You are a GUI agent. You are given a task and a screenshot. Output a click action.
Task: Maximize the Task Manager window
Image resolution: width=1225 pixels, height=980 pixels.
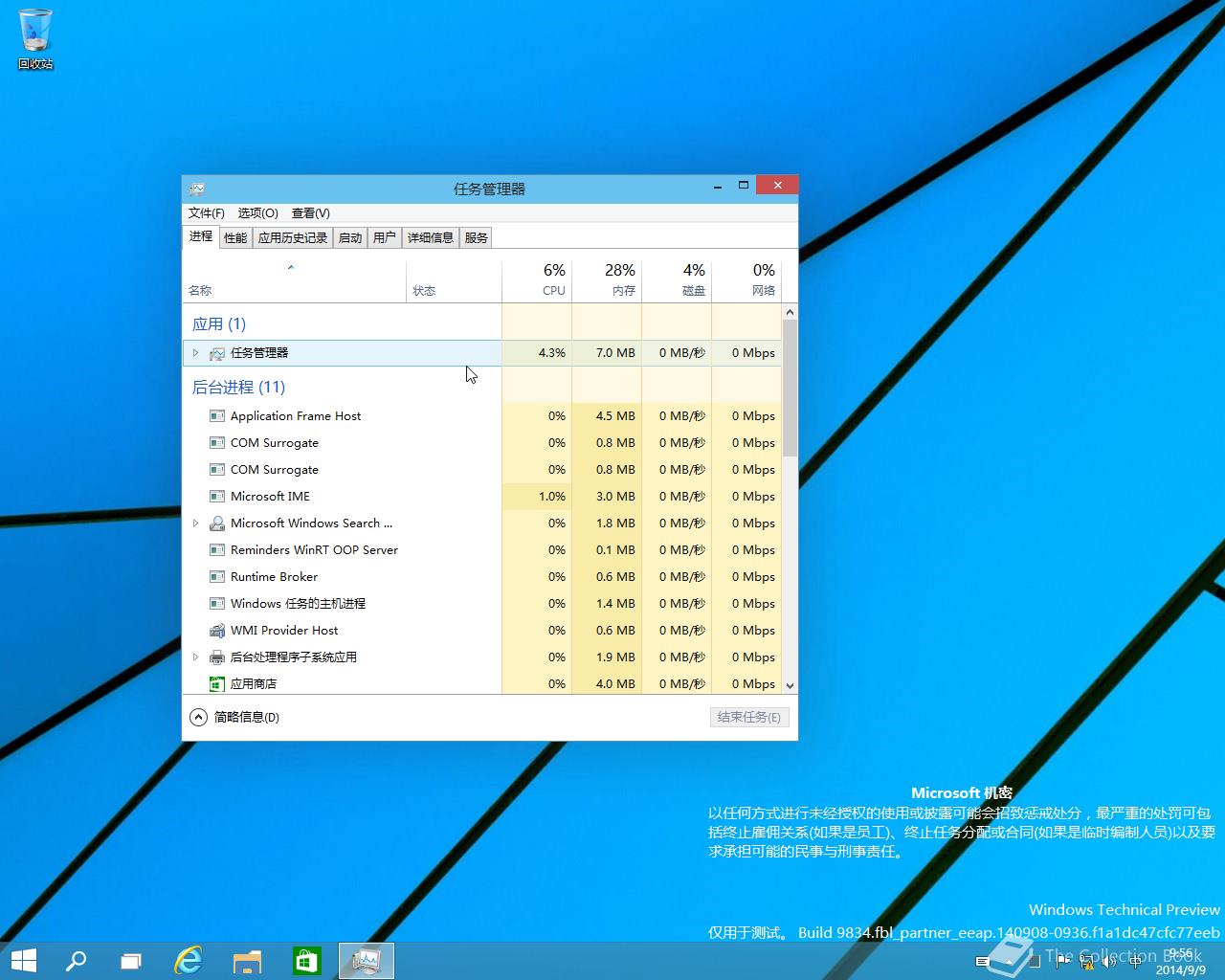coord(743,186)
